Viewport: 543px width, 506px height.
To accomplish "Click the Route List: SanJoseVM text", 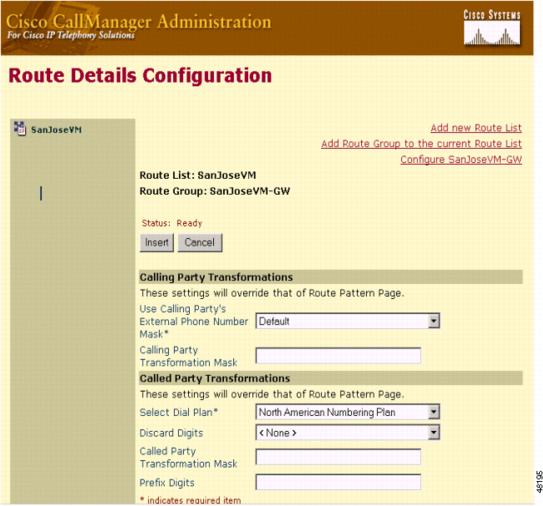I will [x=198, y=175].
